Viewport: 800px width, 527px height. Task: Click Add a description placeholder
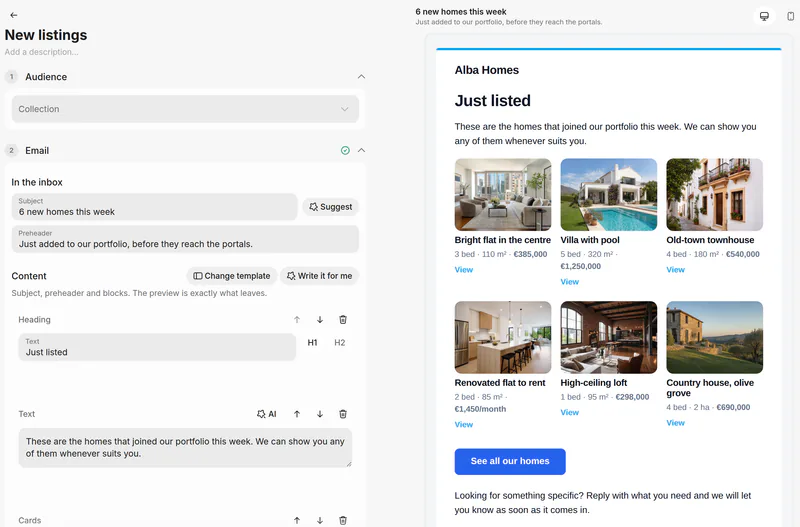coord(42,52)
